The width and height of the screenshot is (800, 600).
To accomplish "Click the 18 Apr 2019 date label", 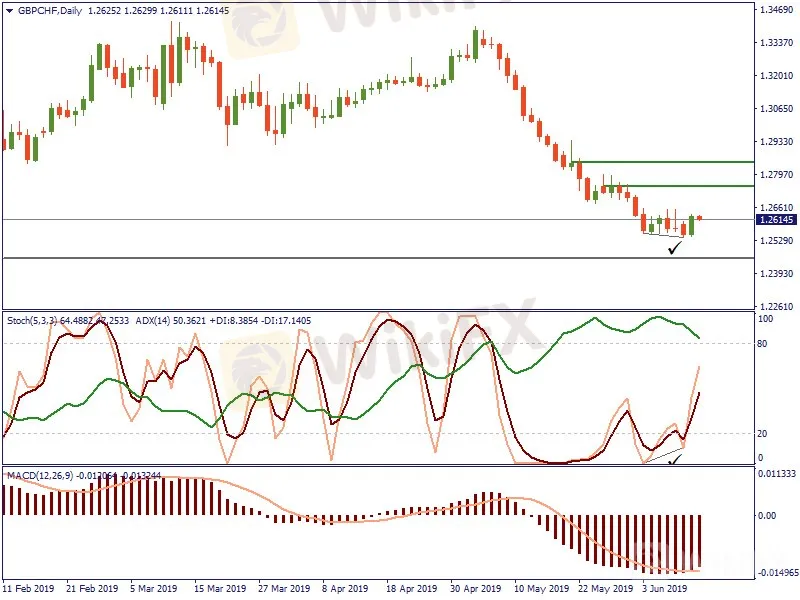I will [412, 588].
